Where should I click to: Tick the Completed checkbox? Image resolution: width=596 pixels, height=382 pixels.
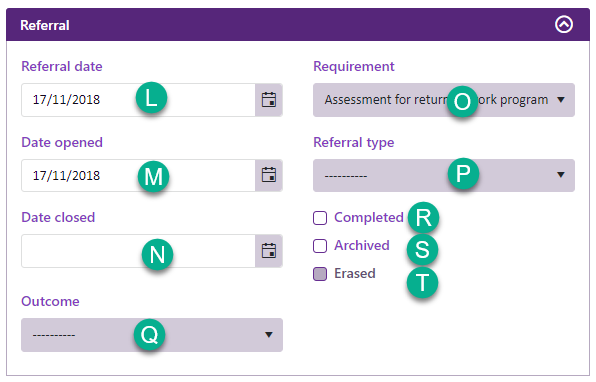pos(320,218)
